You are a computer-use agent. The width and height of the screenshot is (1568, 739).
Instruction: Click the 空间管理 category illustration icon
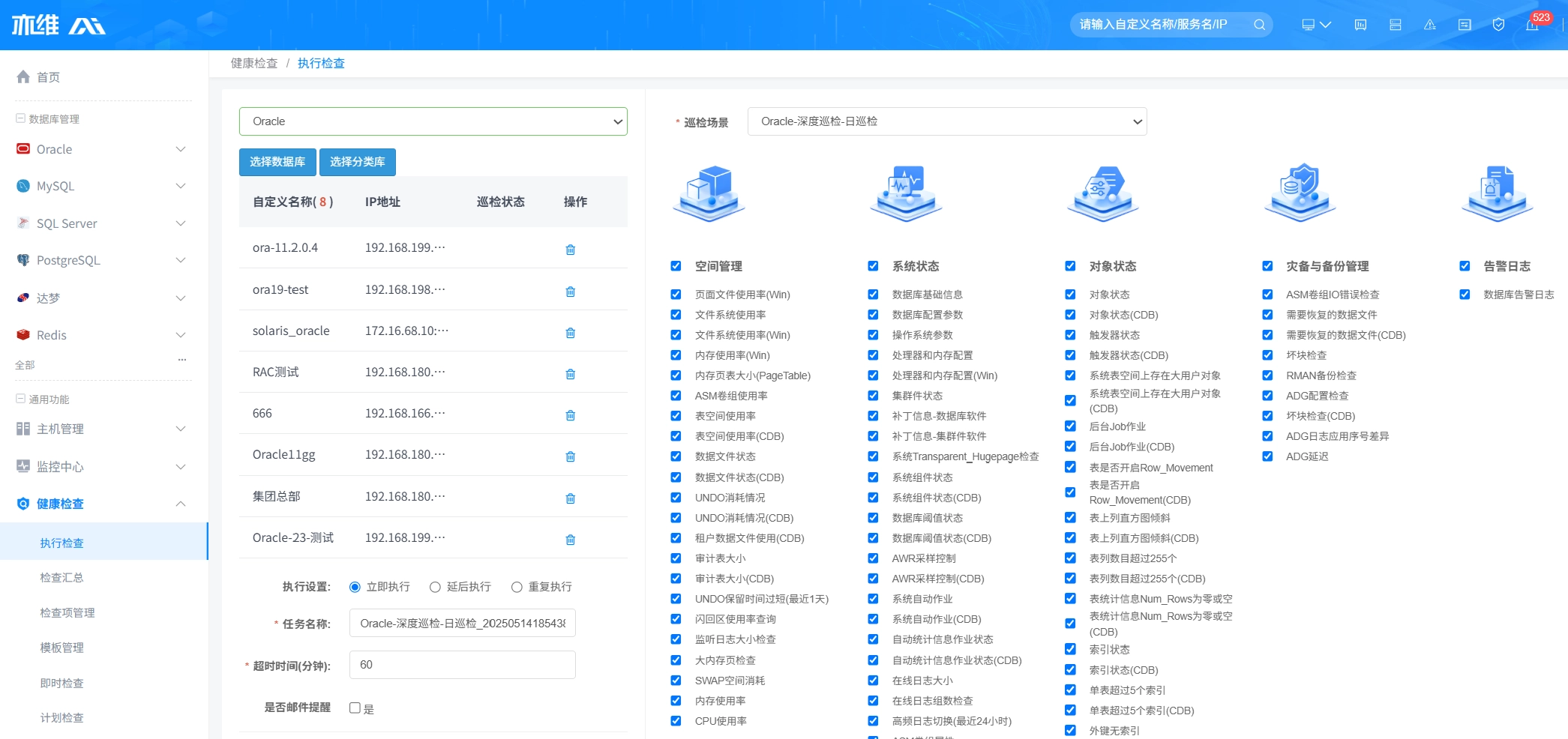(x=709, y=193)
